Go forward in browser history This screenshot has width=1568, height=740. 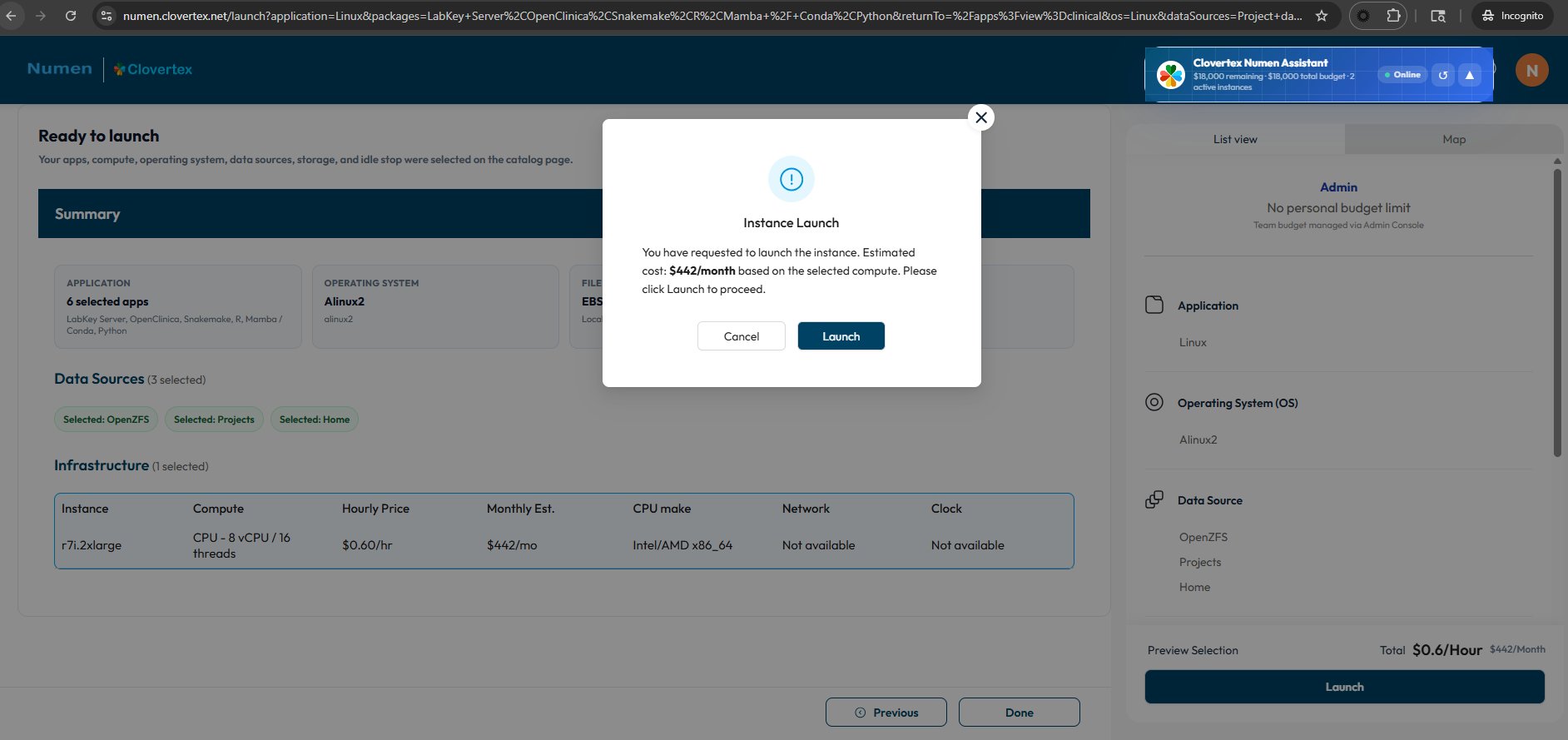(x=41, y=16)
